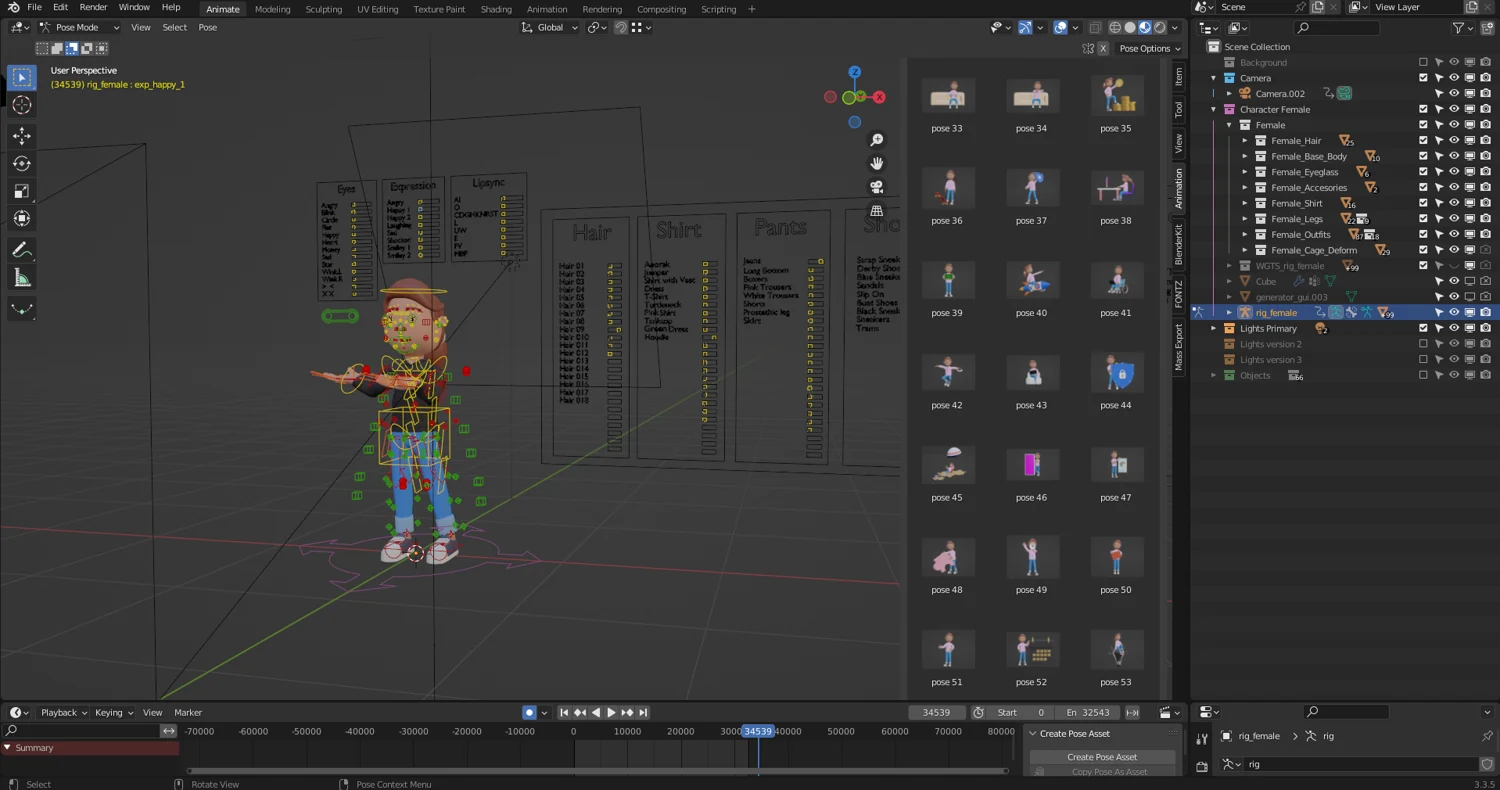Toggle Background collection exclude checkbox
This screenshot has width=1500, height=790.
pos(1424,62)
